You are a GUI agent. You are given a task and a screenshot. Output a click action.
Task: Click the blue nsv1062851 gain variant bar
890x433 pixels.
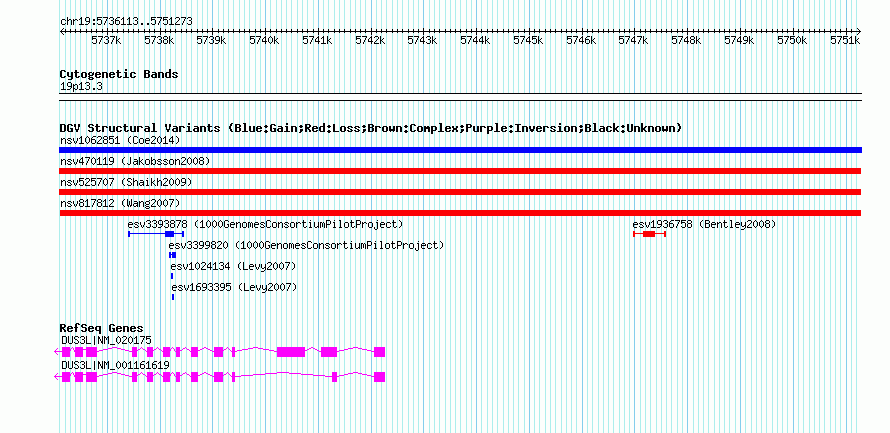(460, 150)
